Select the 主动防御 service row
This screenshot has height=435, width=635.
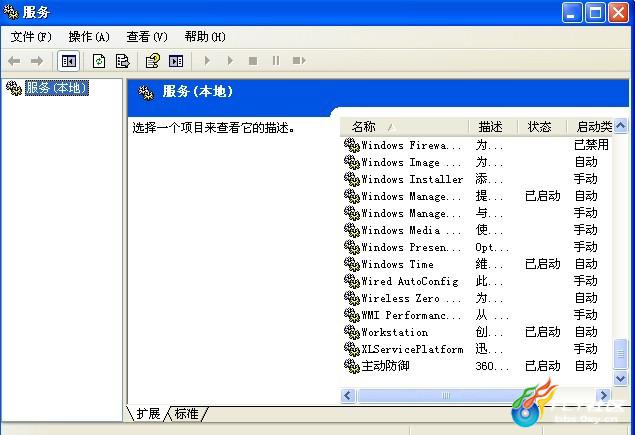(477, 366)
